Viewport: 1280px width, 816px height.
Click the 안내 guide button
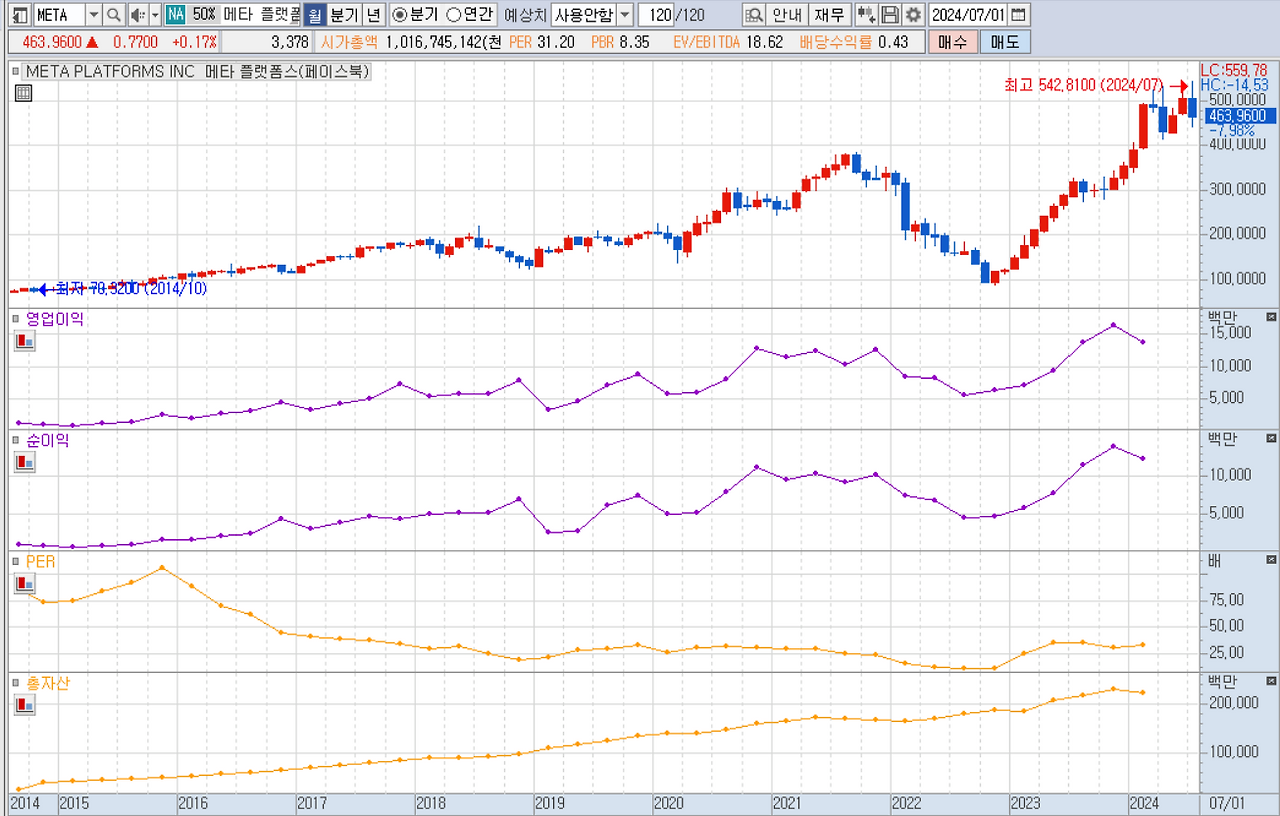click(x=787, y=15)
